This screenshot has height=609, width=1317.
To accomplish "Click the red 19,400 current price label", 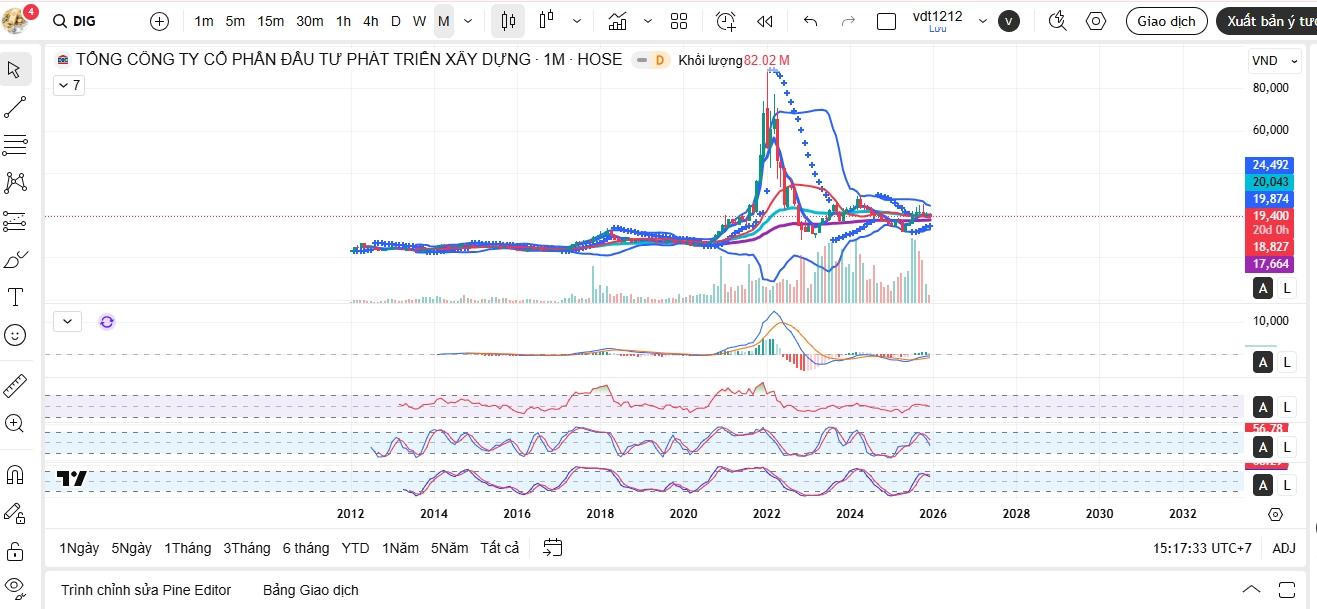I will pos(1270,216).
